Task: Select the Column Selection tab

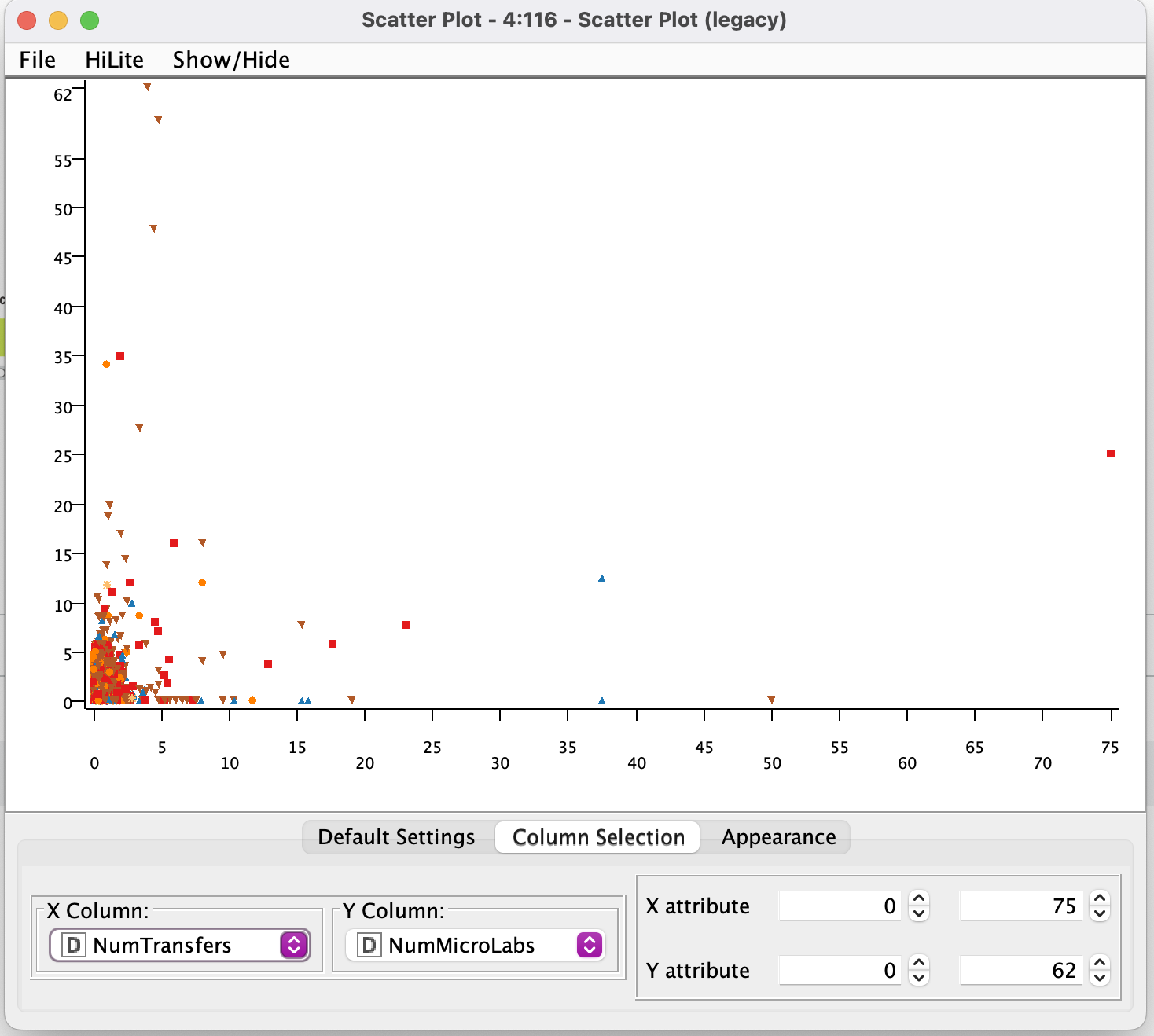Action: point(597,837)
